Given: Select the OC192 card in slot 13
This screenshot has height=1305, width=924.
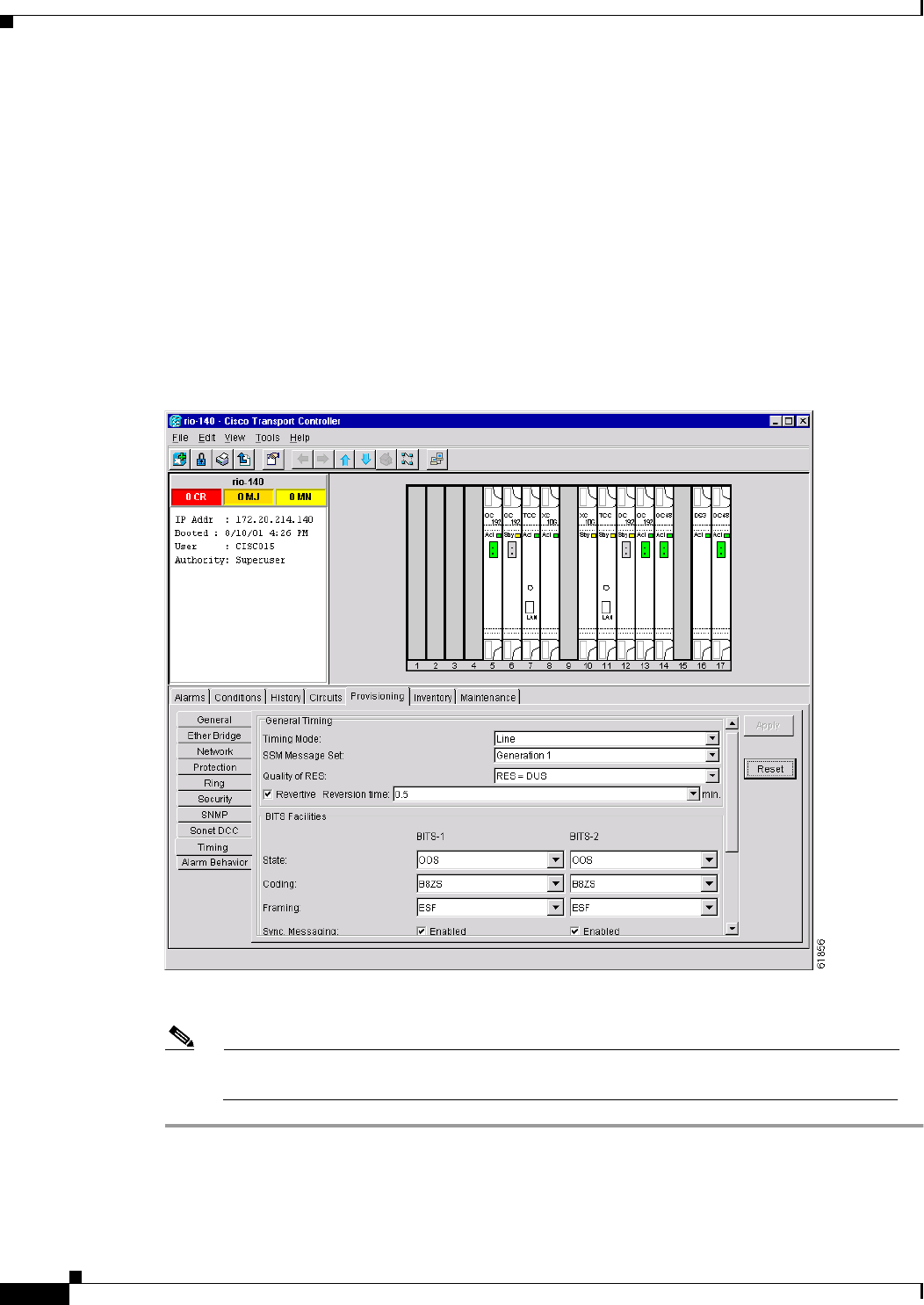Looking at the screenshot, I should pyautogui.click(x=645, y=573).
